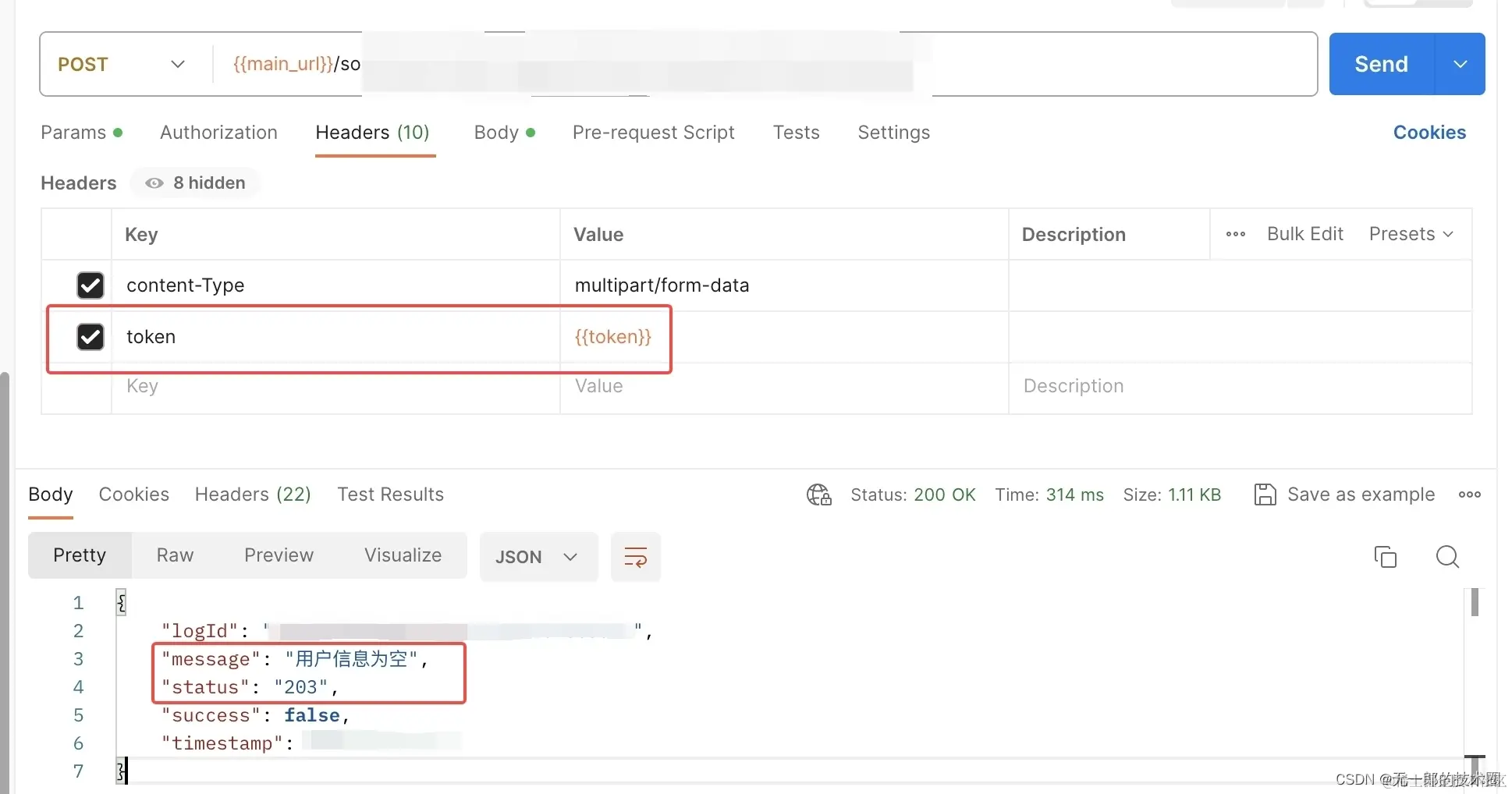Uncheck the token header checkbox
Screen dimensions: 1512x794
[x=91, y=337]
